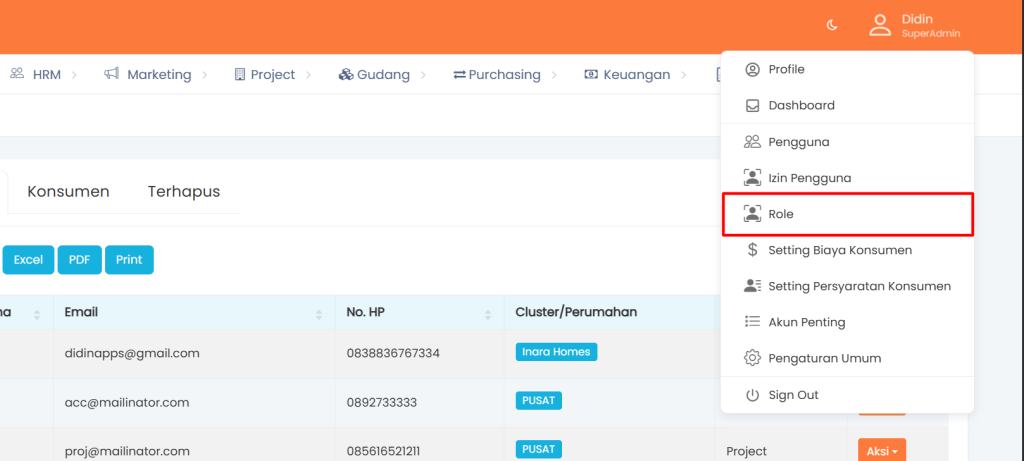Open the Aksi dropdown button
The height and width of the screenshot is (461, 1024).
[x=881, y=451]
